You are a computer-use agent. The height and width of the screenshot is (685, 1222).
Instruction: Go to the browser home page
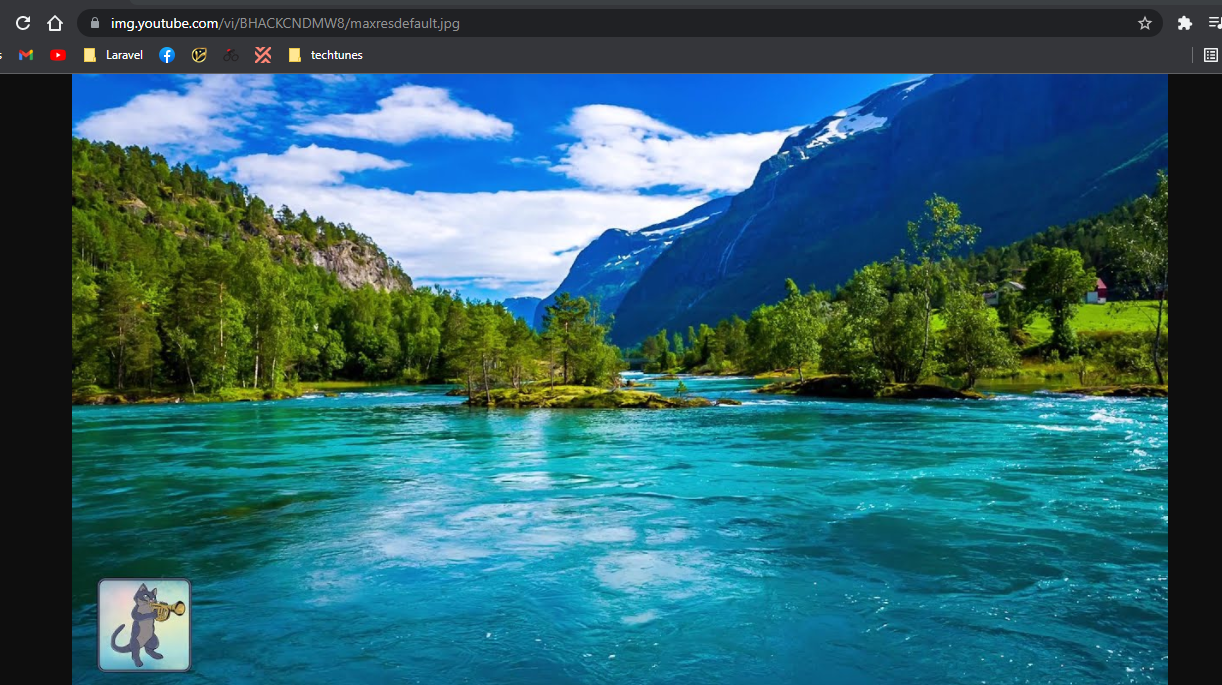click(55, 23)
